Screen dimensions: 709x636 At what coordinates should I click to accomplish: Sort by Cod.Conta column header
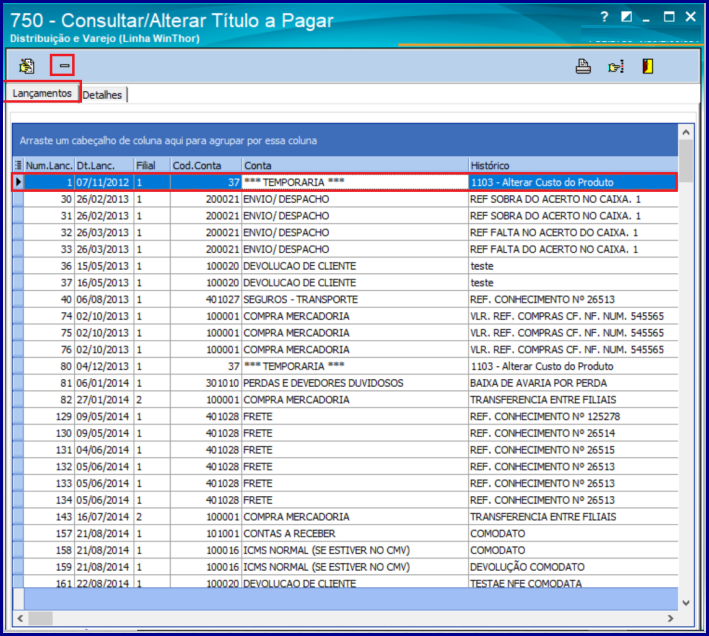click(206, 165)
